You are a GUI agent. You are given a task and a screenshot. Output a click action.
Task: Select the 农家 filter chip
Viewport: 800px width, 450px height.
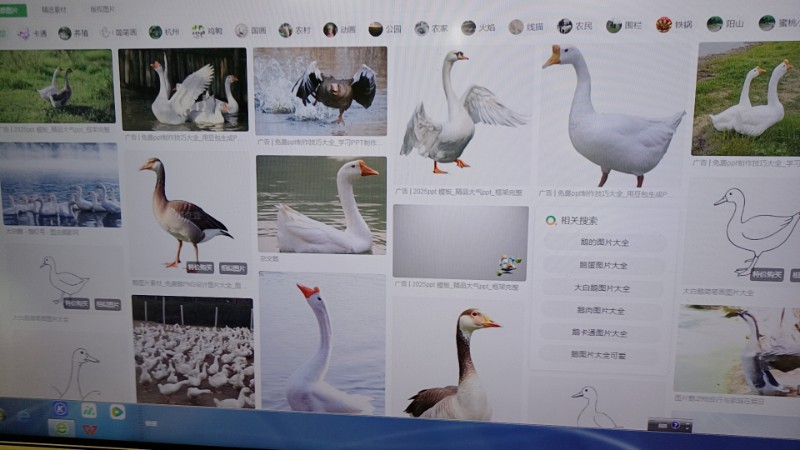431,29
